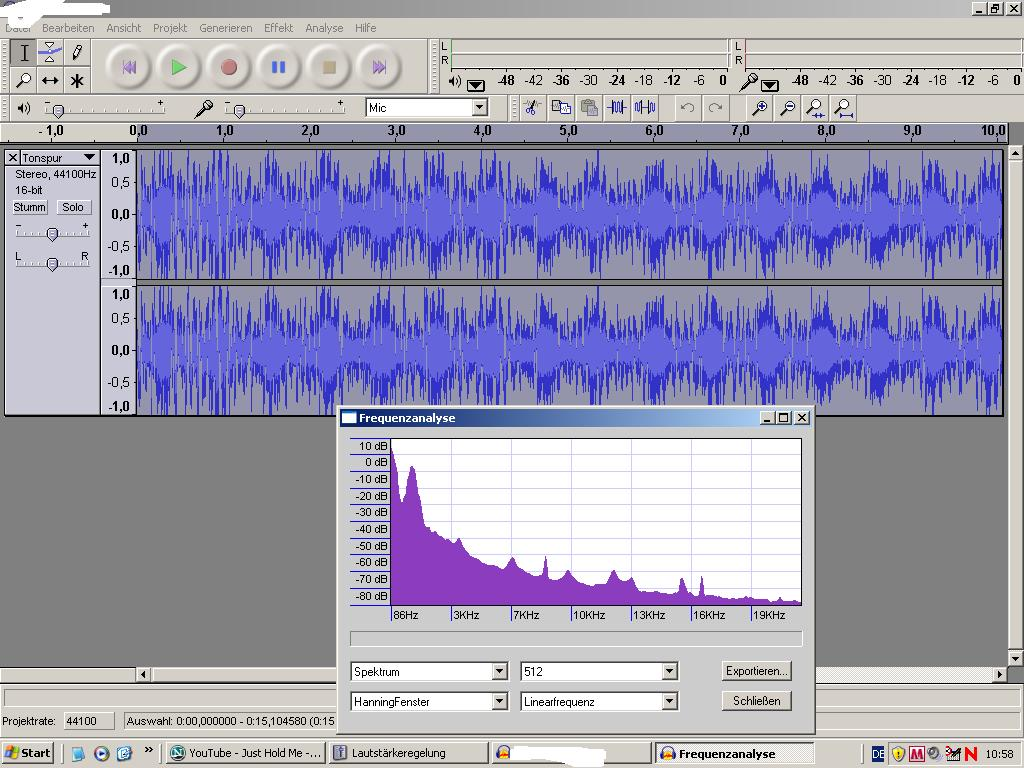Select the Draw pencil tool

click(77, 53)
